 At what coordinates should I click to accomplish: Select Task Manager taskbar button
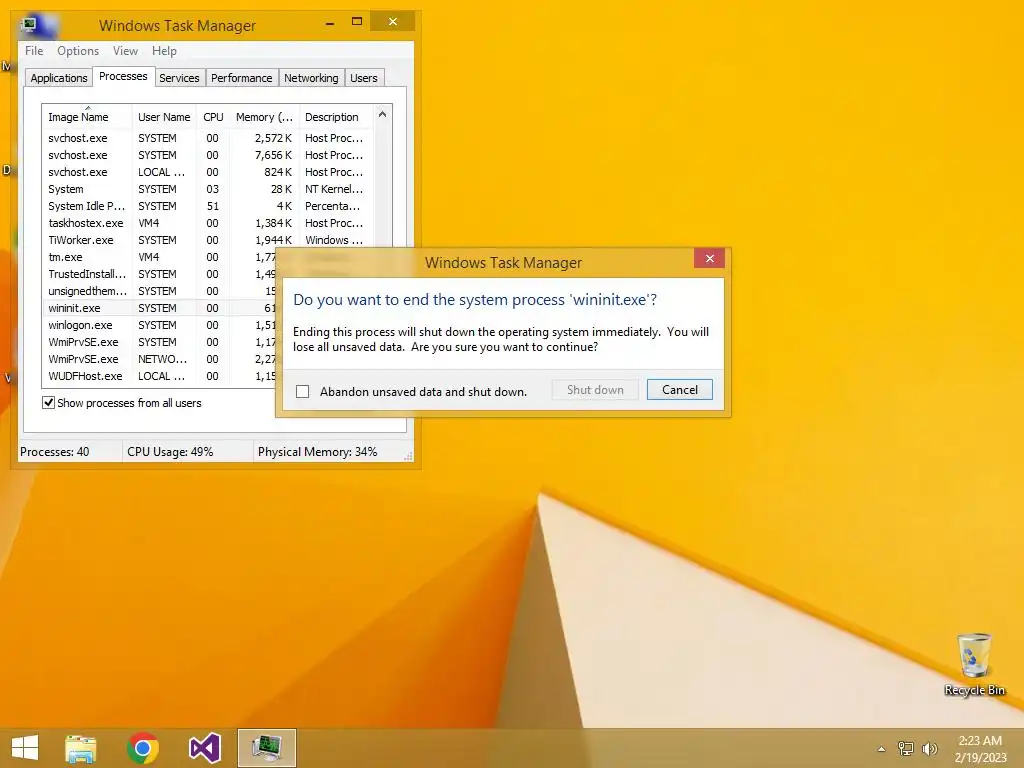(266, 748)
